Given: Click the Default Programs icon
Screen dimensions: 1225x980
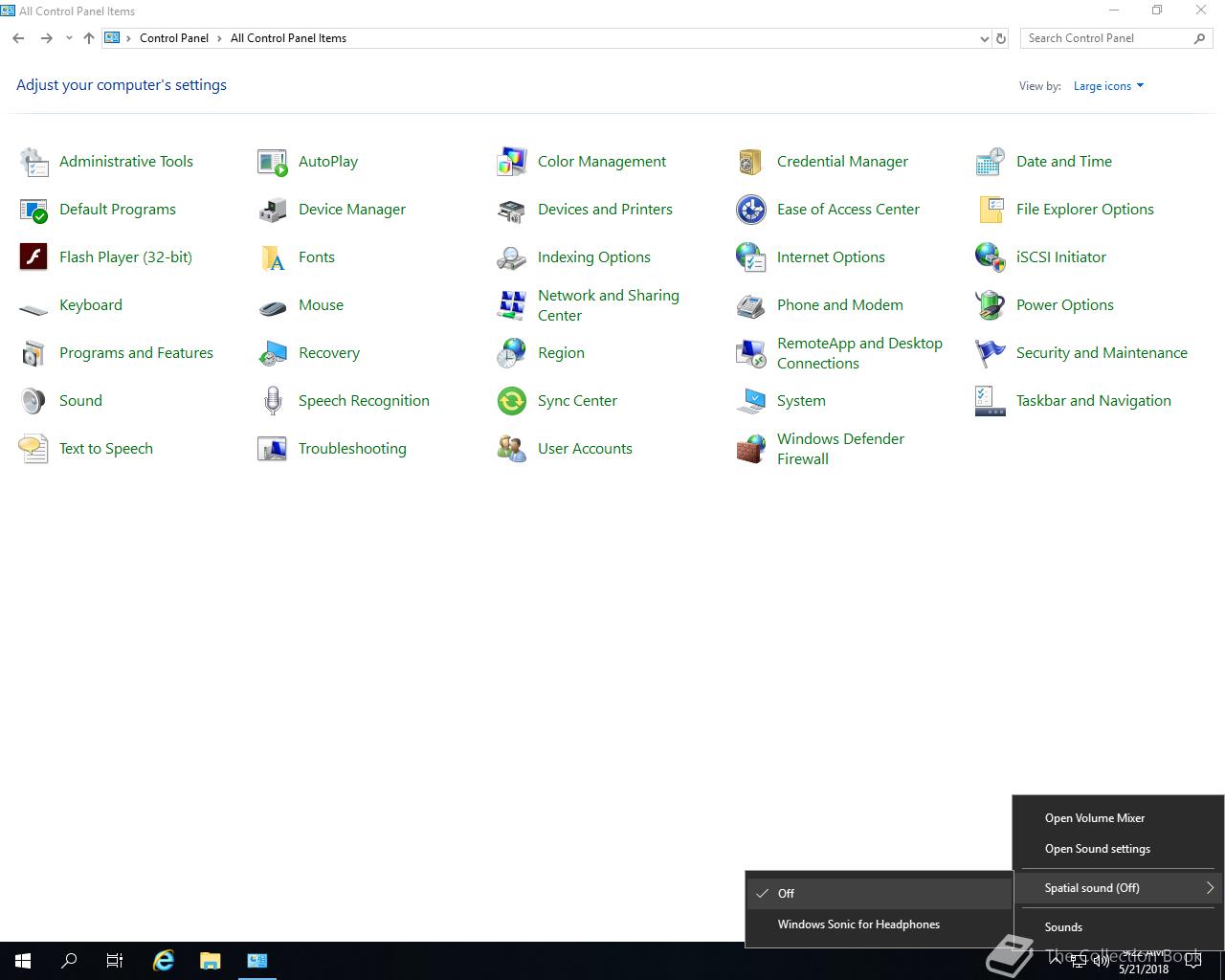Looking at the screenshot, I should pos(33,210).
